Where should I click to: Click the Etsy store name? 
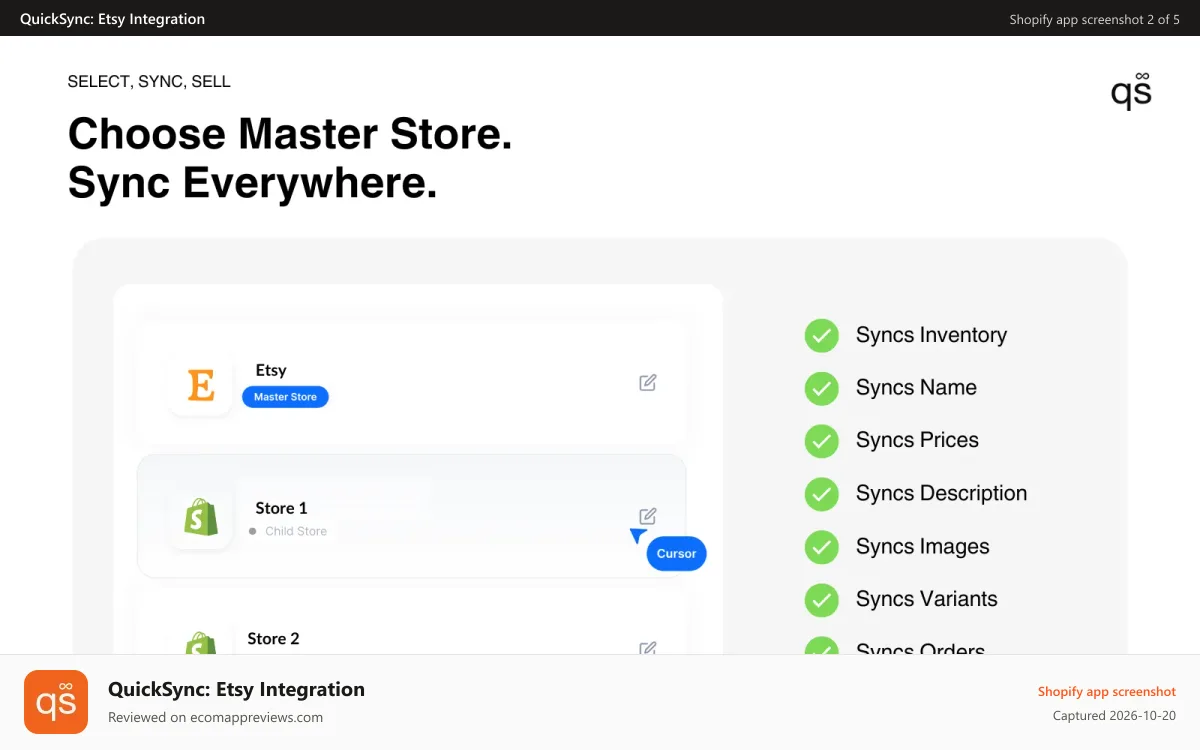click(271, 370)
